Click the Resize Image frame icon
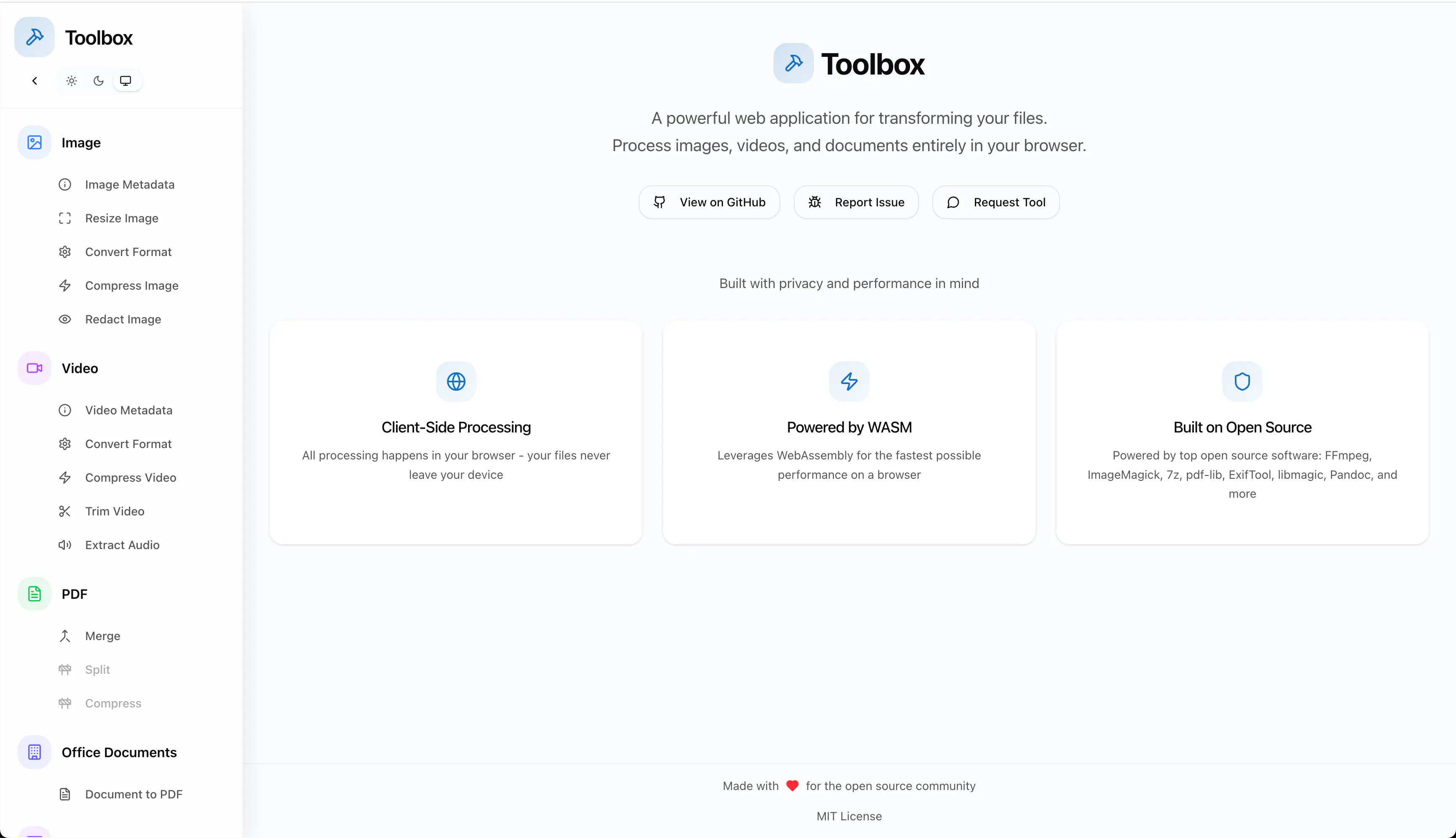Image resolution: width=1456 pixels, height=838 pixels. click(65, 218)
